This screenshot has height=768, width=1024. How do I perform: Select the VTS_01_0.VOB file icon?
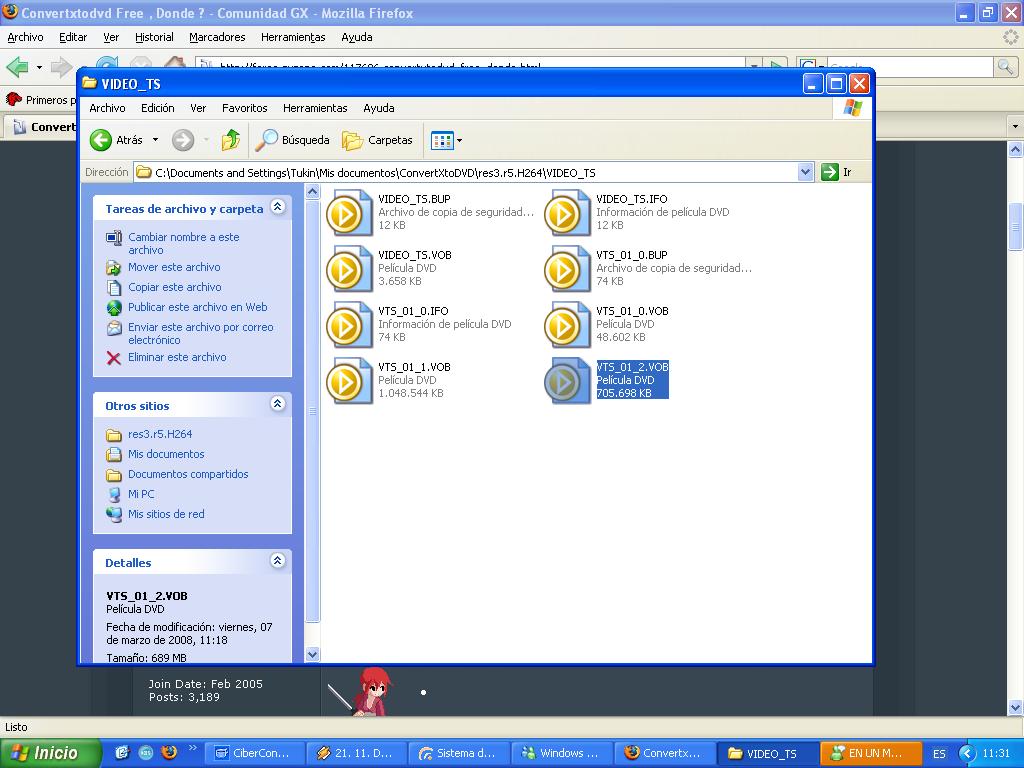pos(568,325)
